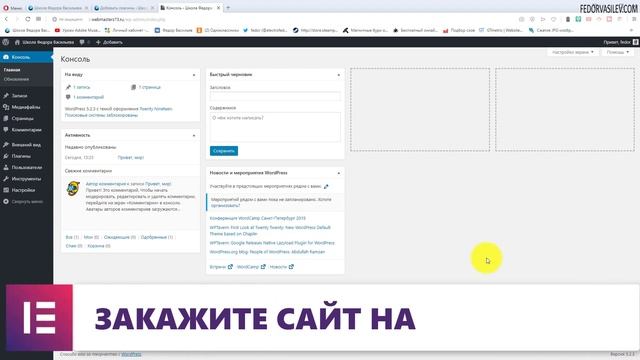Viewport: 640px width, 360px height.
Task: Open the Уроки Adobe Muse YouTube bookmark
Action: point(78,30)
